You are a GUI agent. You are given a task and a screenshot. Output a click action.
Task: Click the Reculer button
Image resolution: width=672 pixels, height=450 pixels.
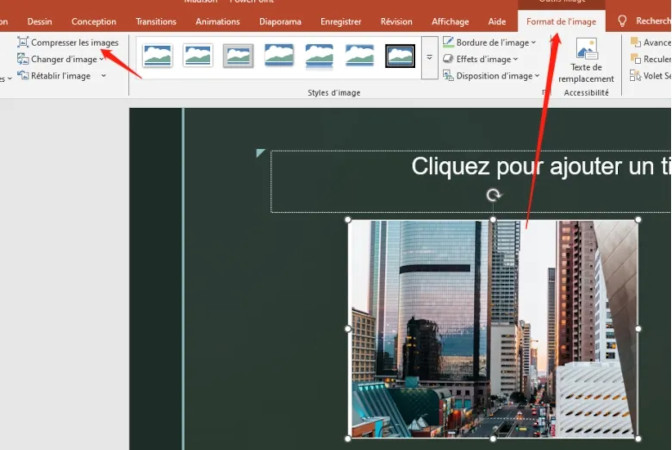651,59
